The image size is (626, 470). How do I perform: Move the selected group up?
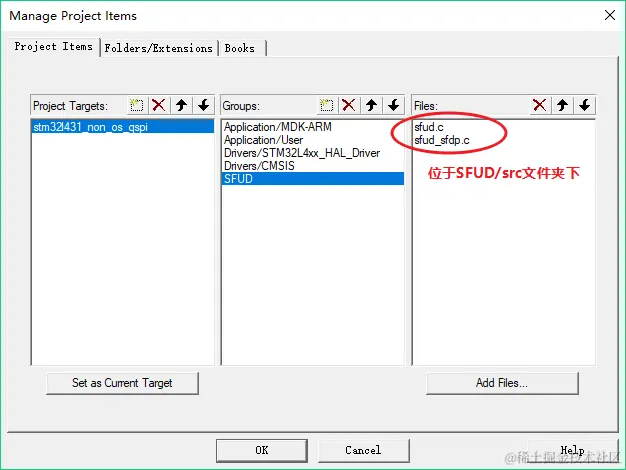pos(371,105)
